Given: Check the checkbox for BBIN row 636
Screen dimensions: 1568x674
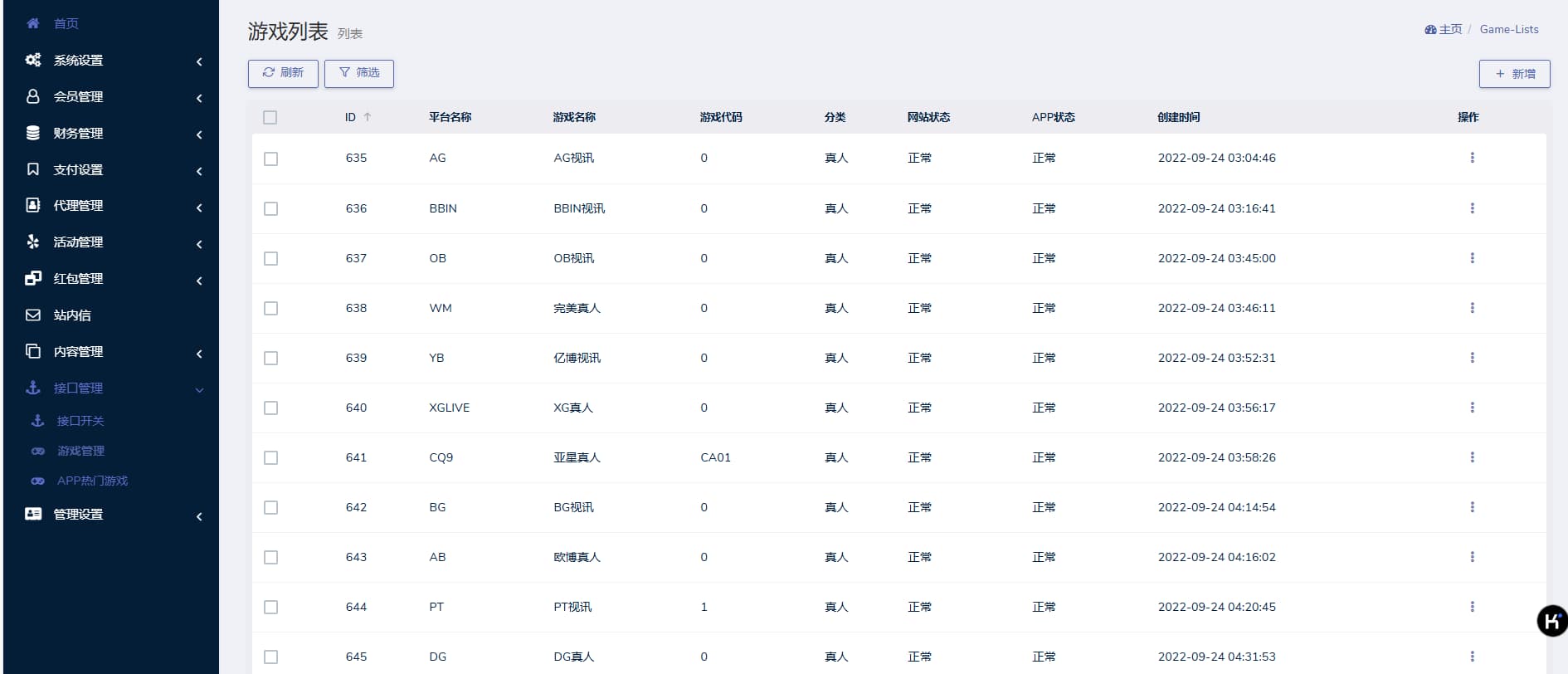Looking at the screenshot, I should [270, 209].
